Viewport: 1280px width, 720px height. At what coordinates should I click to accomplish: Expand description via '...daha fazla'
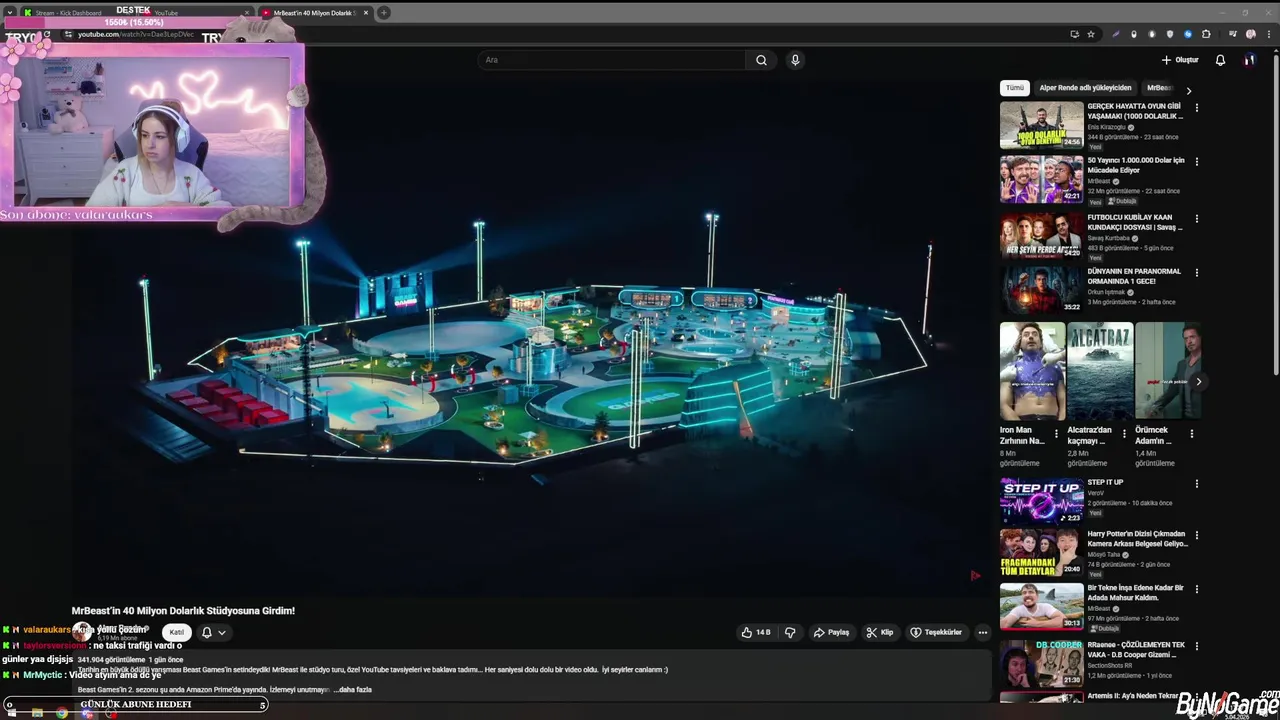pyautogui.click(x=352, y=689)
